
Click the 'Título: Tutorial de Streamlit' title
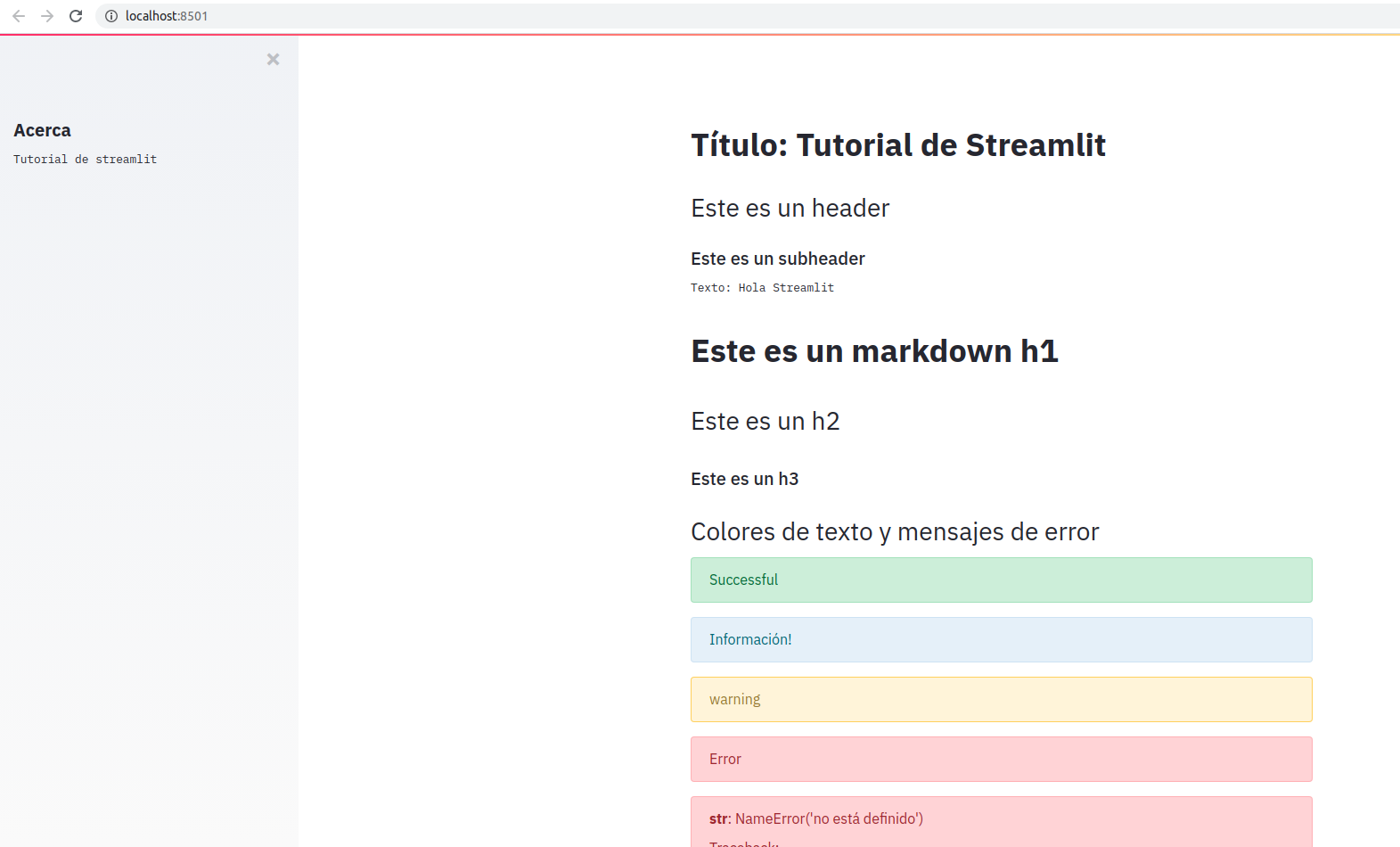pyautogui.click(x=897, y=145)
